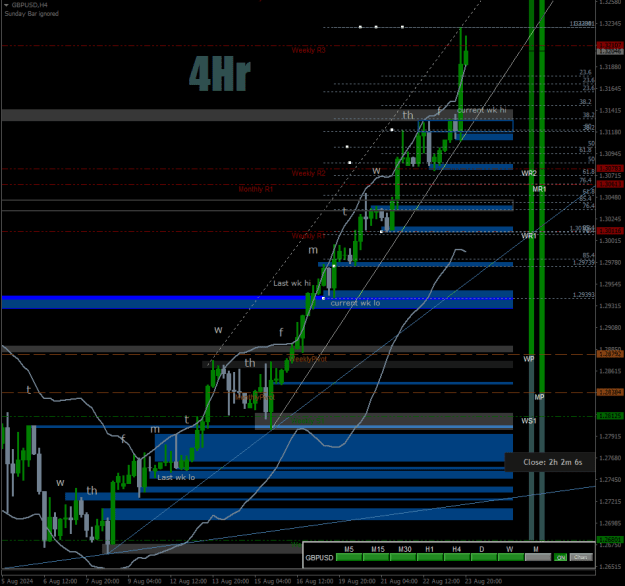The width and height of the screenshot is (625, 586).
Task: Click the W timeframe trend bar
Action: pos(511,557)
